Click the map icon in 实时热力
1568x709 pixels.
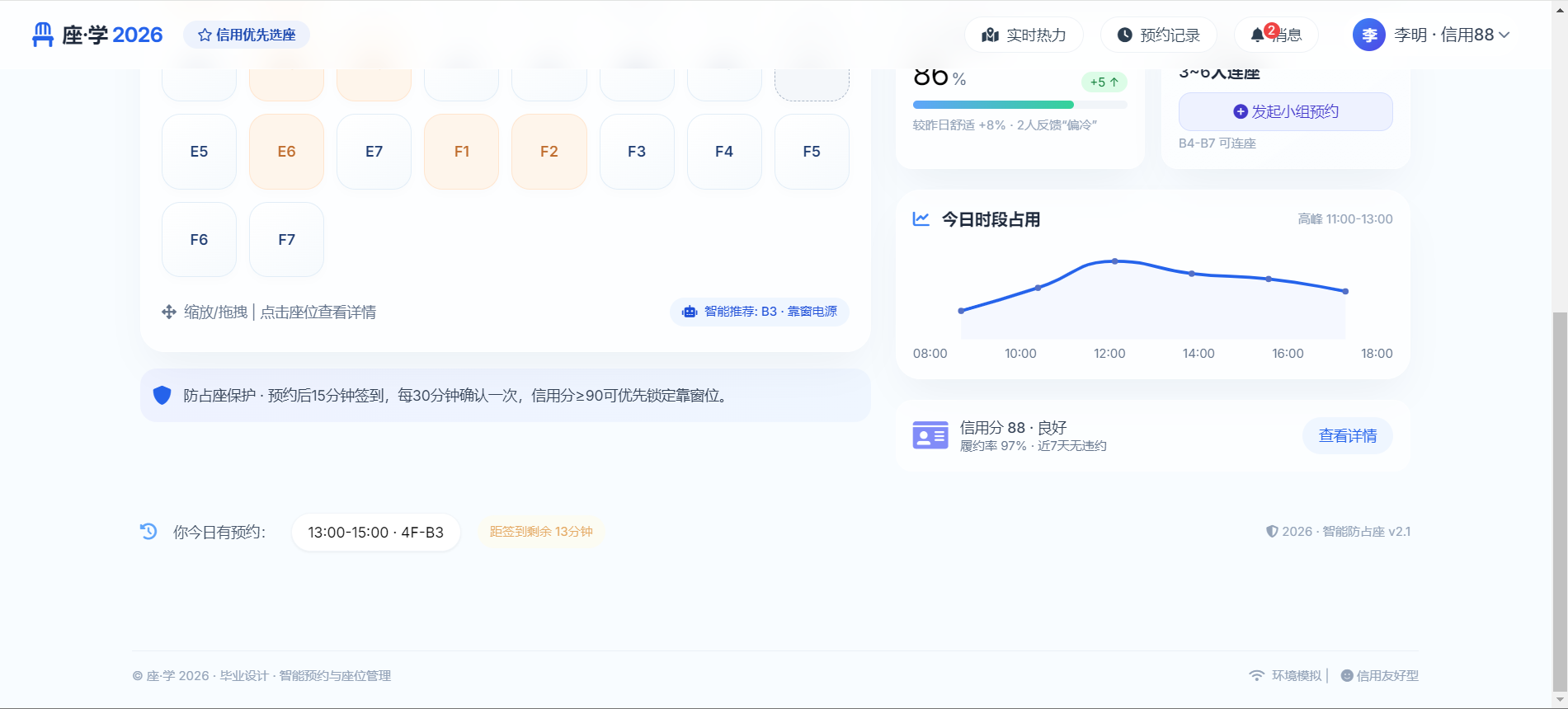coord(991,35)
